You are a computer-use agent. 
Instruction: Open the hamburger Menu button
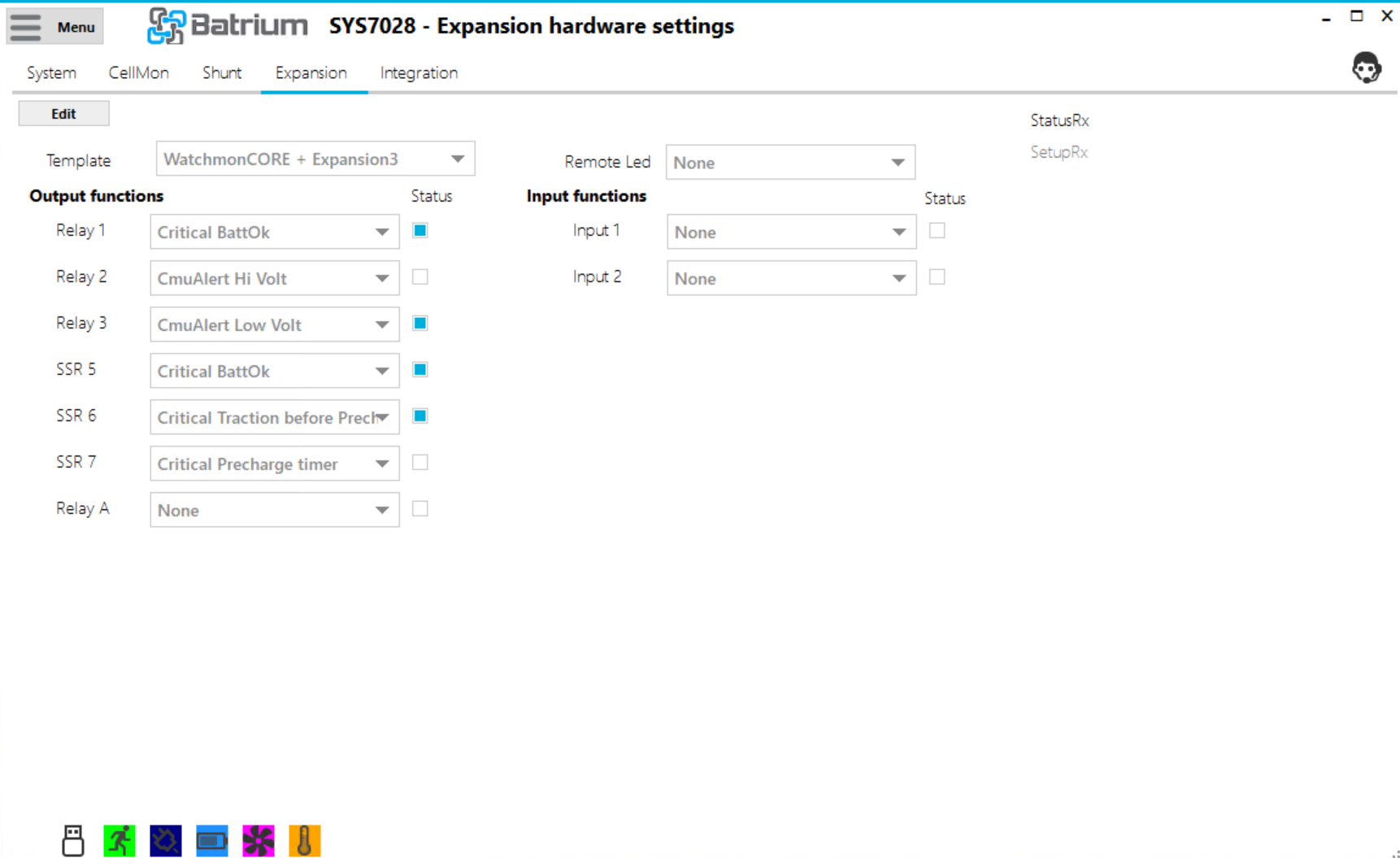tap(55, 26)
